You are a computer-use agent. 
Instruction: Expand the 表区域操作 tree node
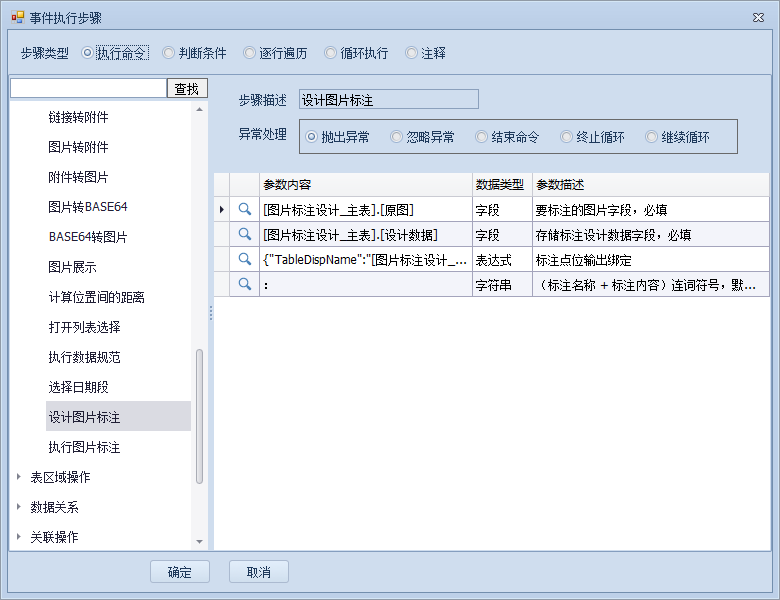pos(18,477)
